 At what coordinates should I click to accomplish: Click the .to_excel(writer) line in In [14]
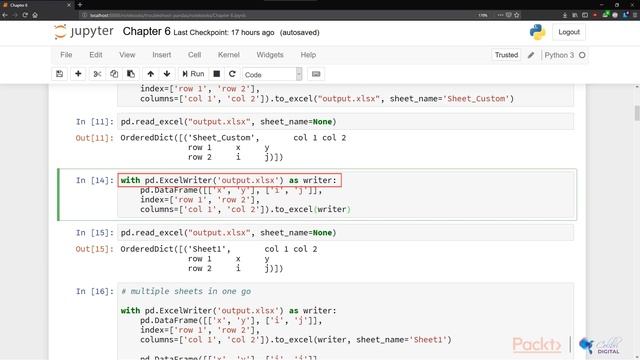(245, 209)
